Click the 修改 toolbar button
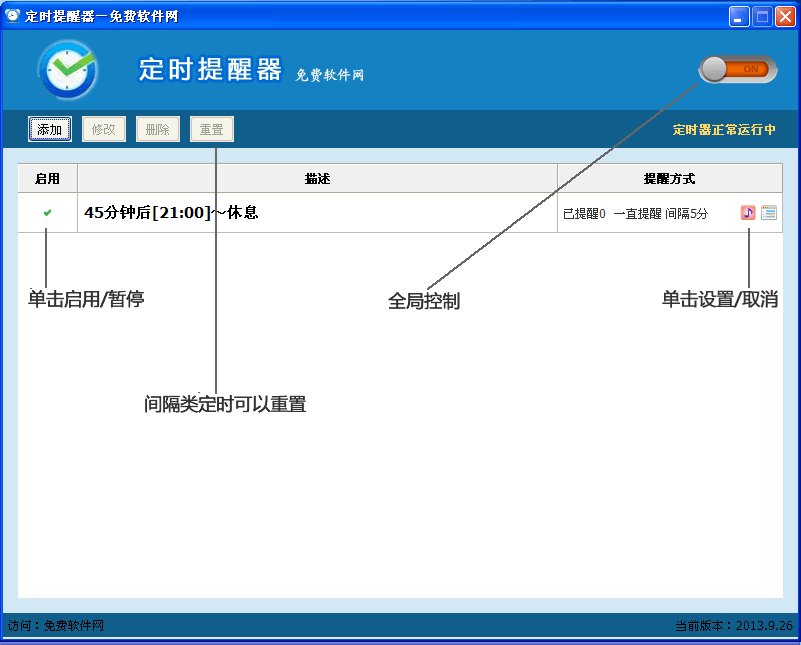The image size is (801, 645). tap(103, 129)
